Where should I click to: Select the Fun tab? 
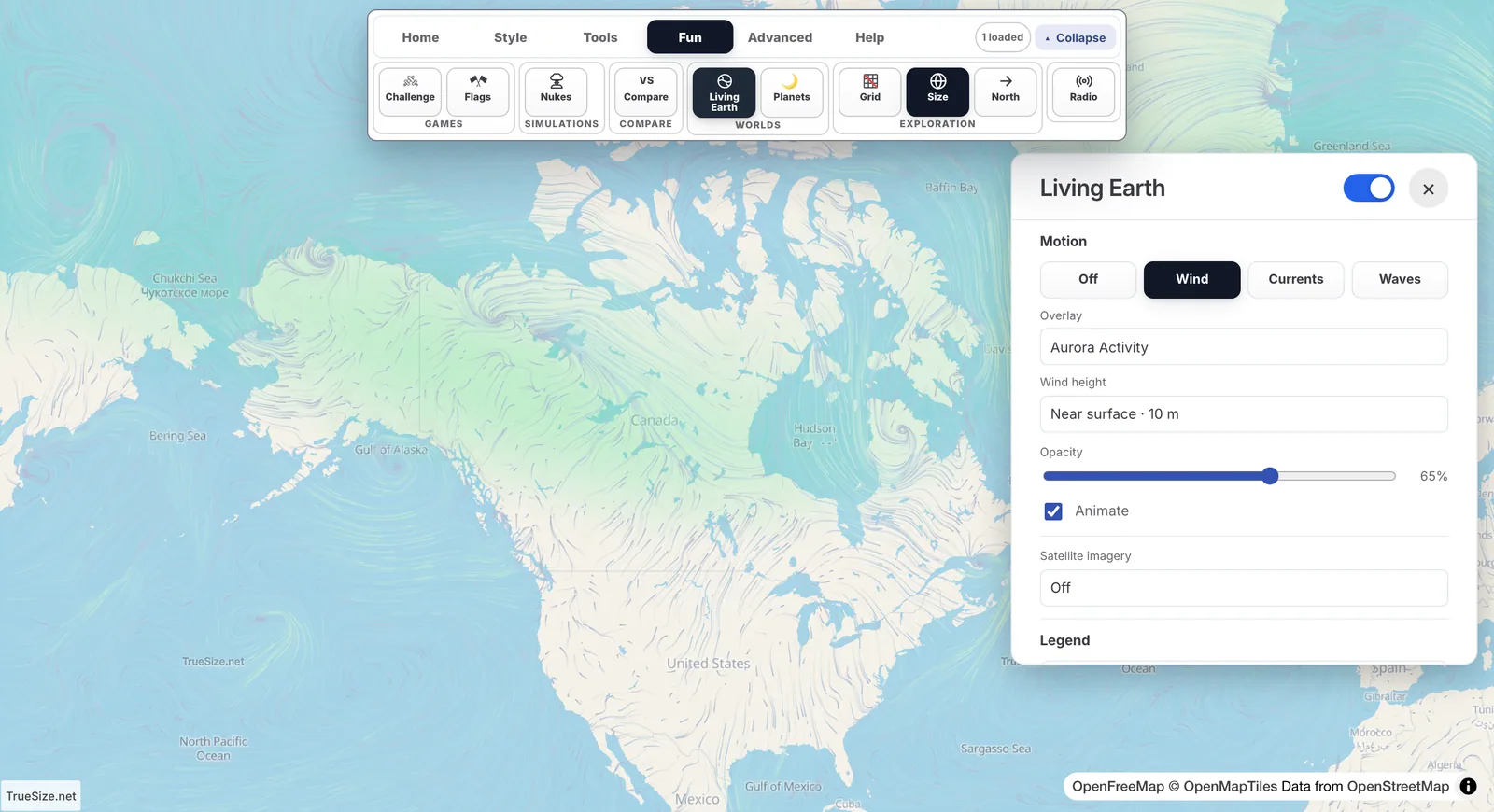[x=690, y=37]
